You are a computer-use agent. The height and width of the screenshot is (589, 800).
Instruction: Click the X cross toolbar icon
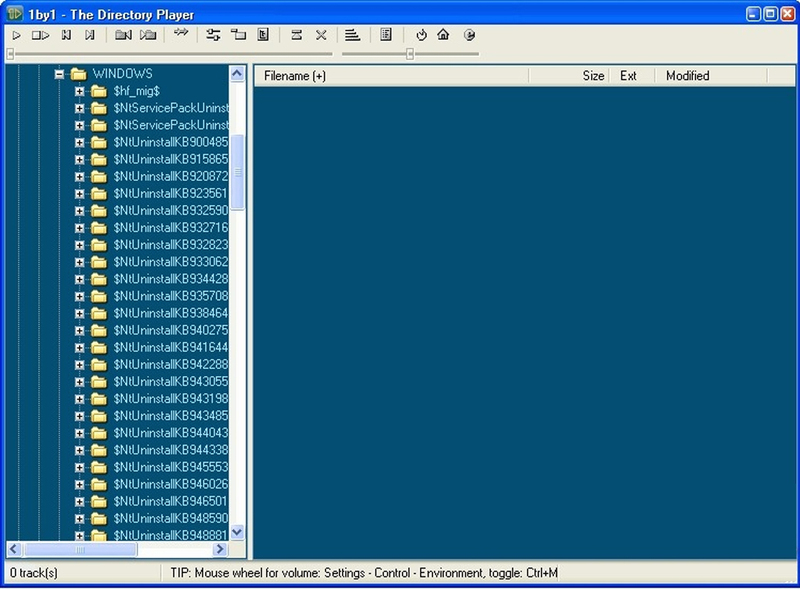pos(321,35)
